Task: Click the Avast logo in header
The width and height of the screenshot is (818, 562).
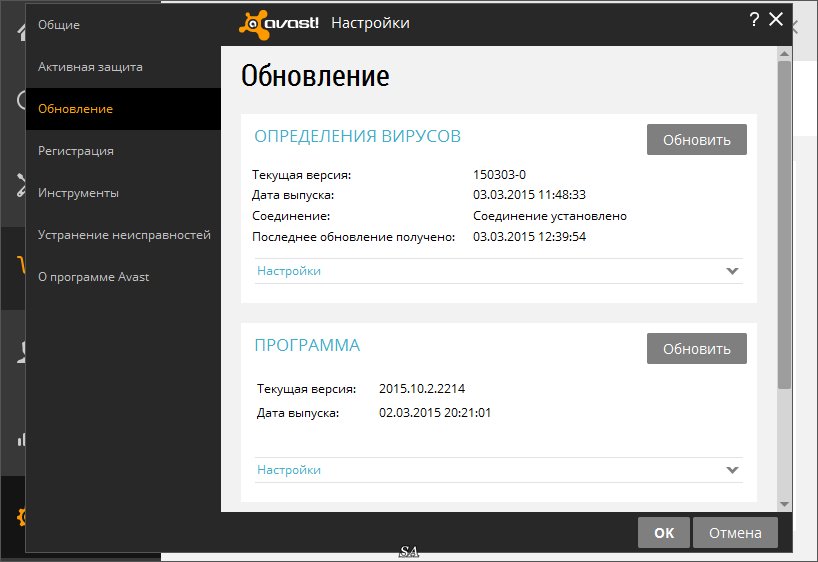Action: [279, 24]
